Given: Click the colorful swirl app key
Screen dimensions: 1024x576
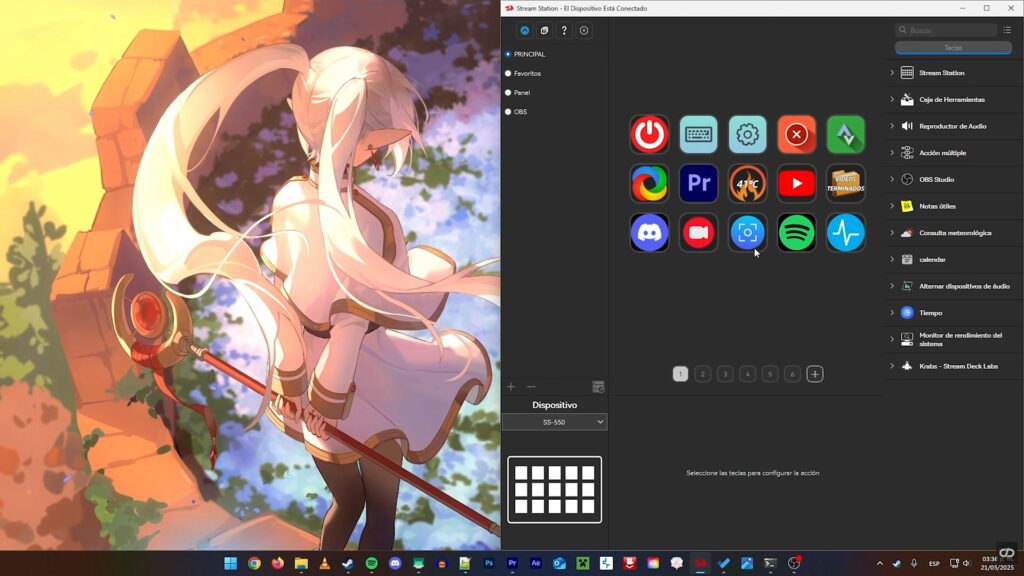Looking at the screenshot, I should pyautogui.click(x=649, y=184).
